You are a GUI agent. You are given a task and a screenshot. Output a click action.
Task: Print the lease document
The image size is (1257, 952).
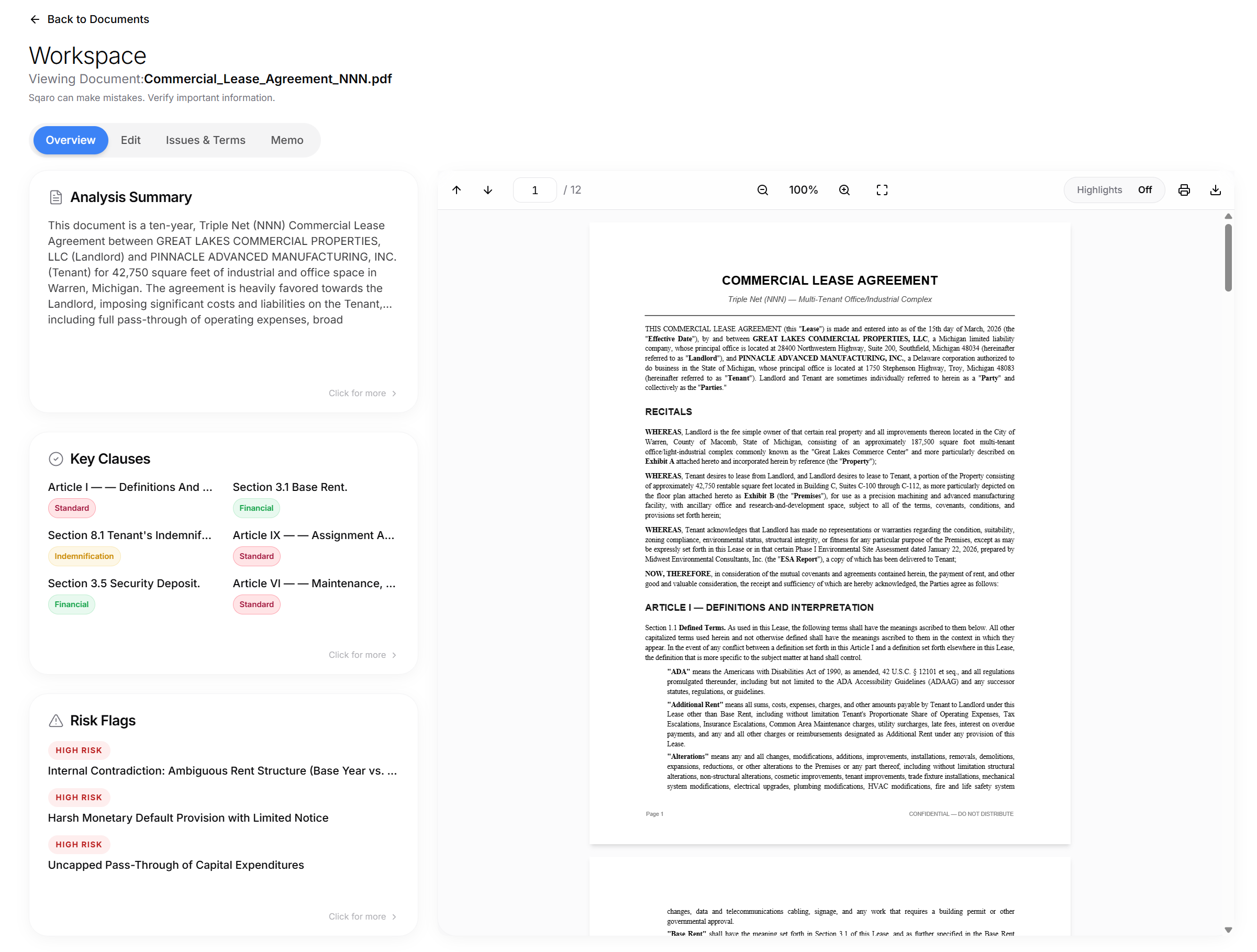[1184, 189]
